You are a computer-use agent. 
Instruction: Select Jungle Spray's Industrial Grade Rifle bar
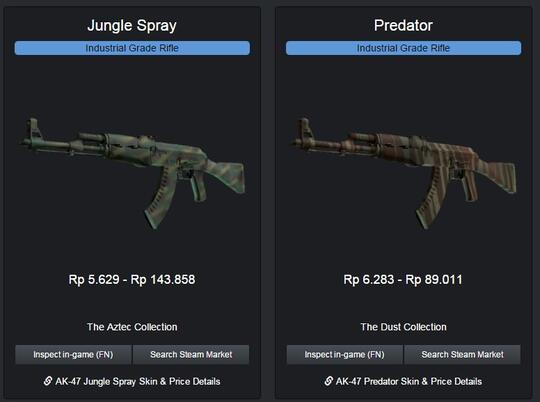(x=132, y=48)
